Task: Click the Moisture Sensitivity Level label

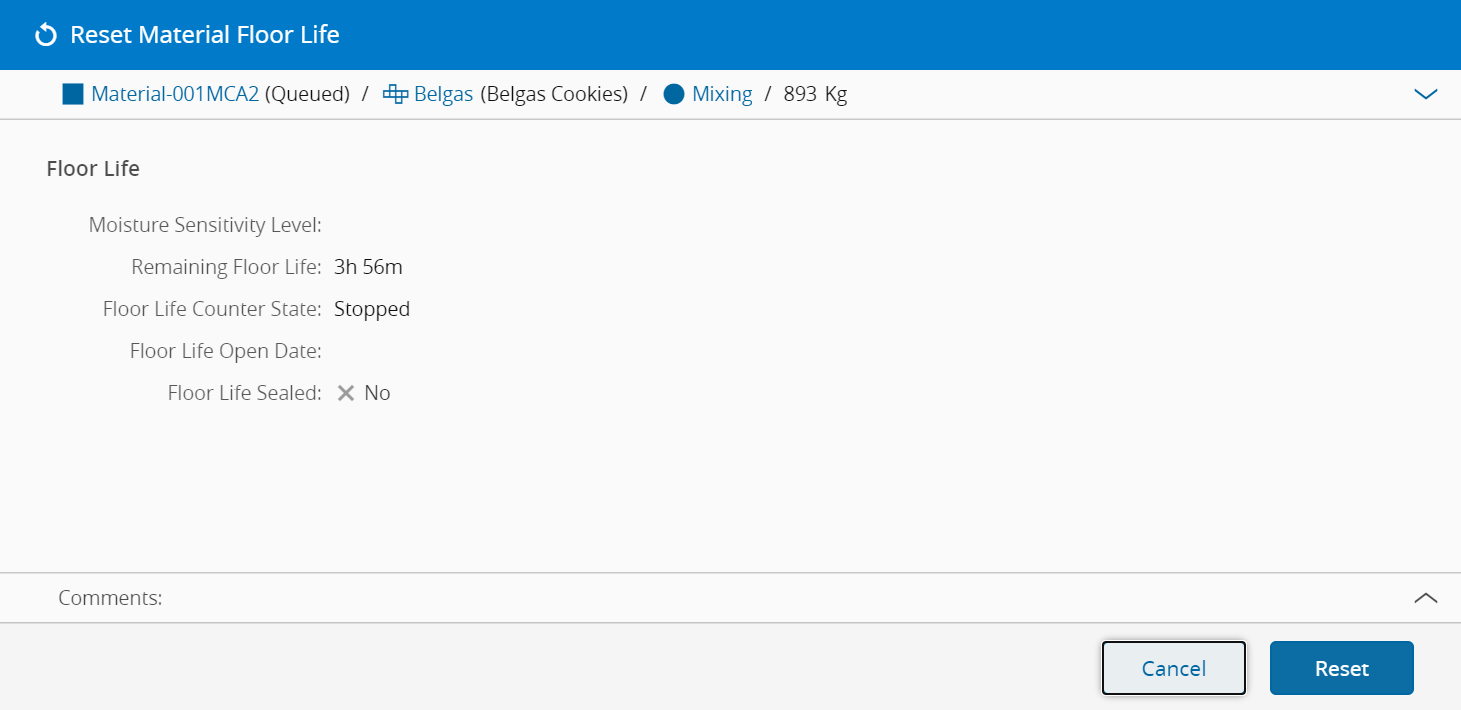Action: click(205, 225)
